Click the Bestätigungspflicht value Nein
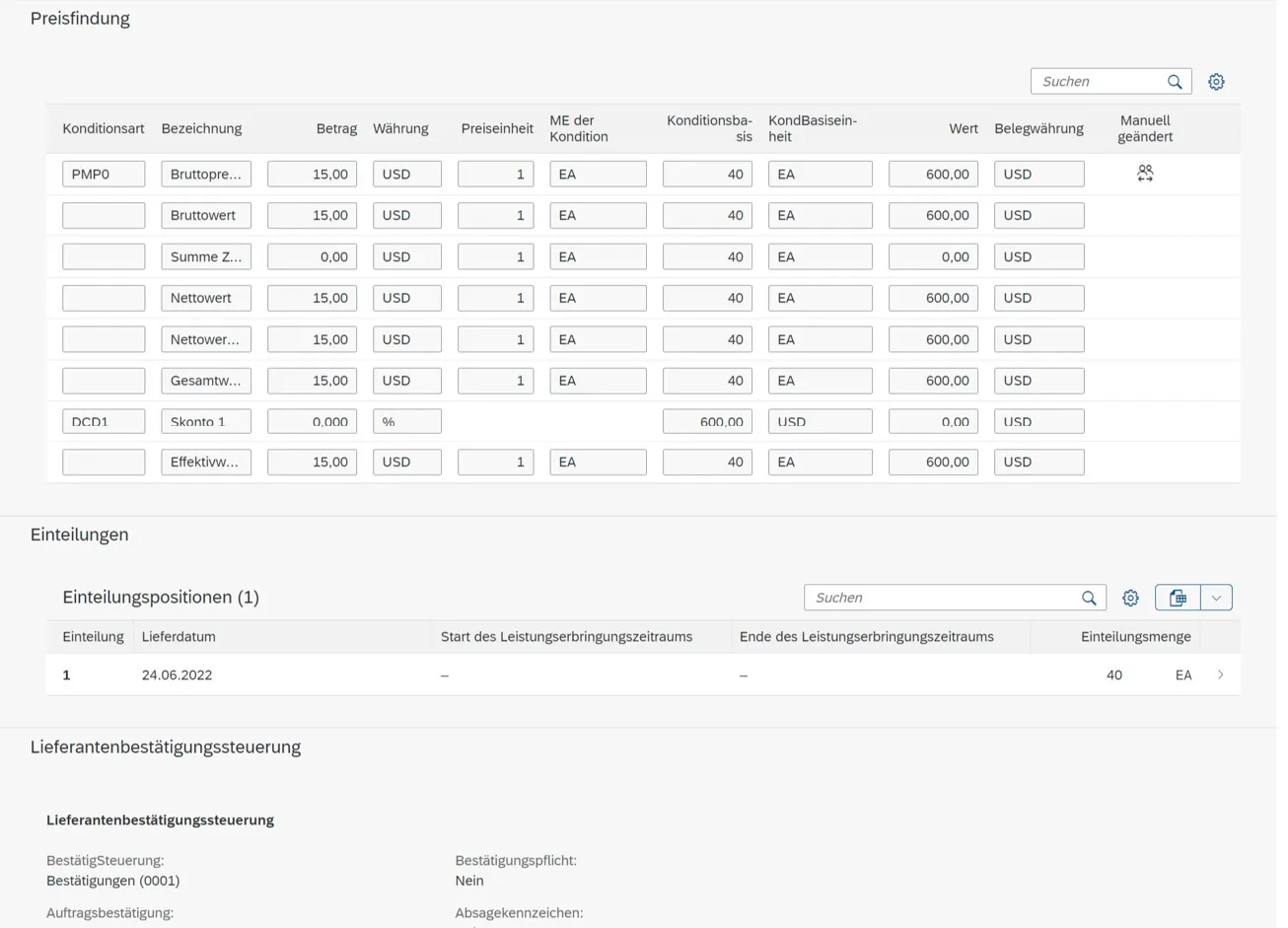Image resolution: width=1288 pixels, height=928 pixels. [469, 881]
